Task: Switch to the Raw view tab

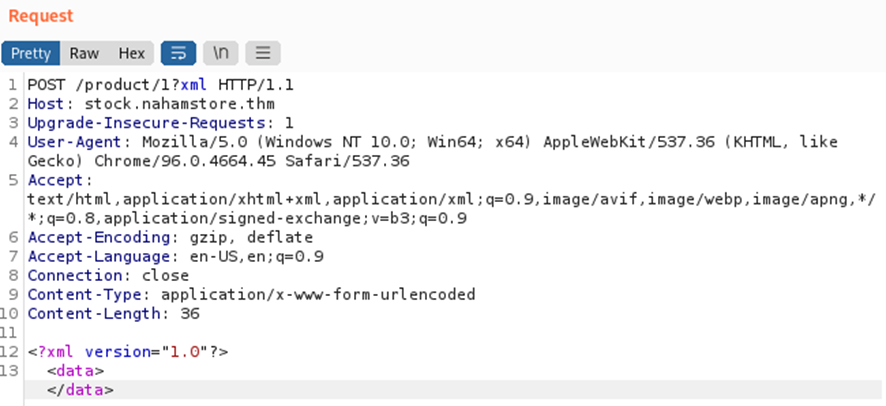Action: [x=84, y=53]
